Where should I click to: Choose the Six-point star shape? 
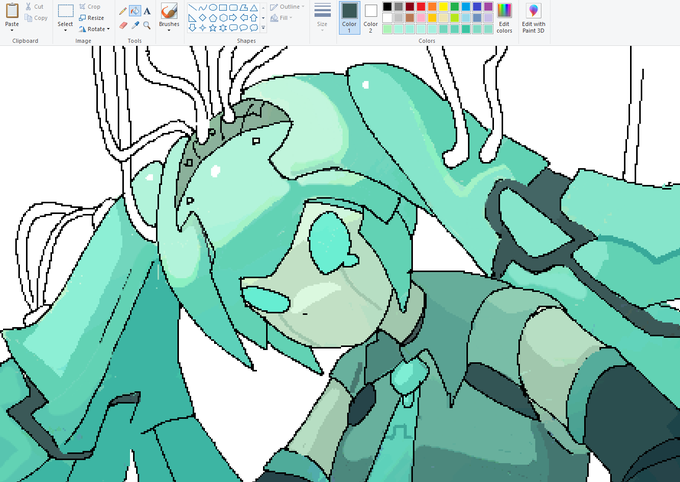223,28
